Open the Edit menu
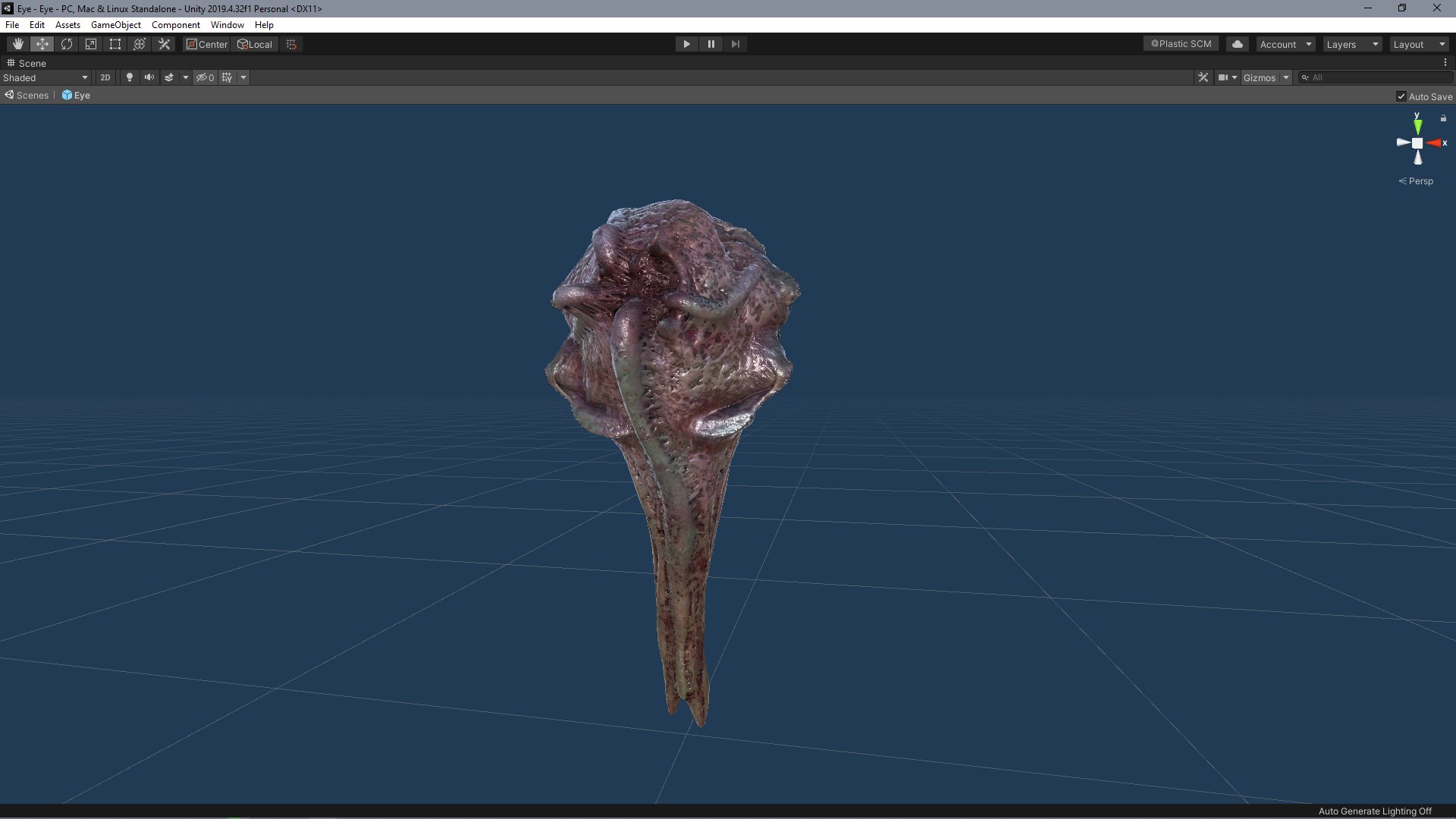 click(x=36, y=25)
